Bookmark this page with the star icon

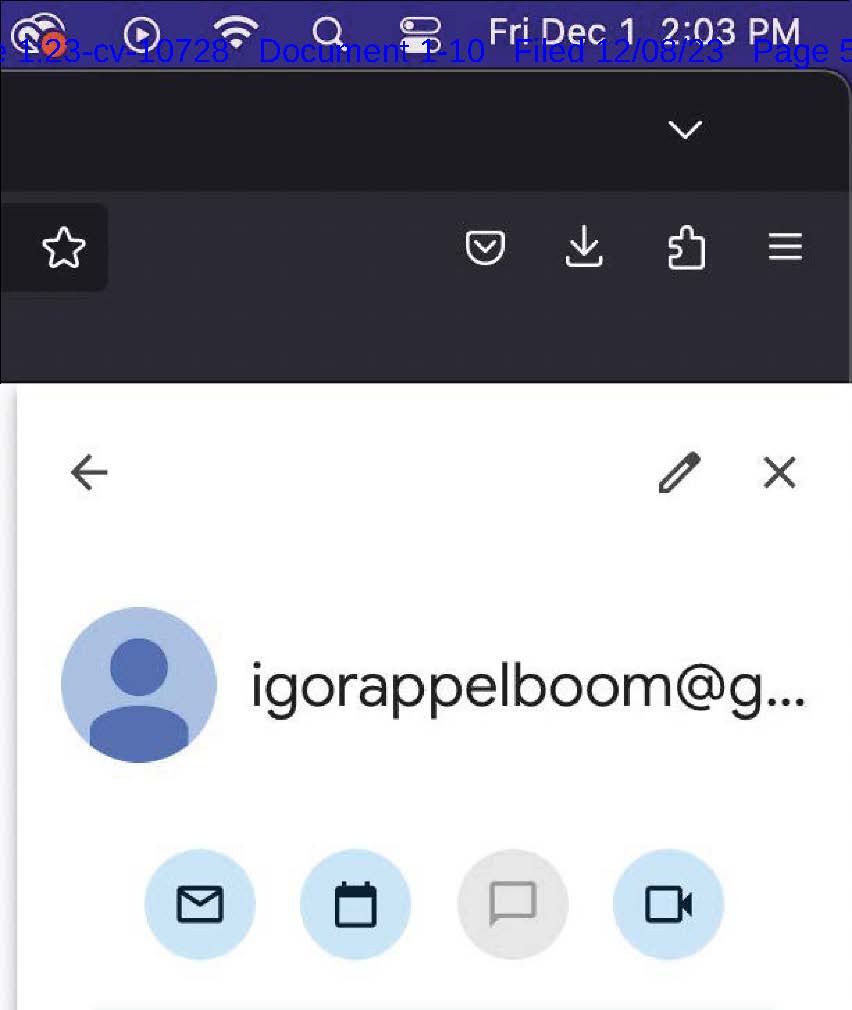tap(63, 247)
